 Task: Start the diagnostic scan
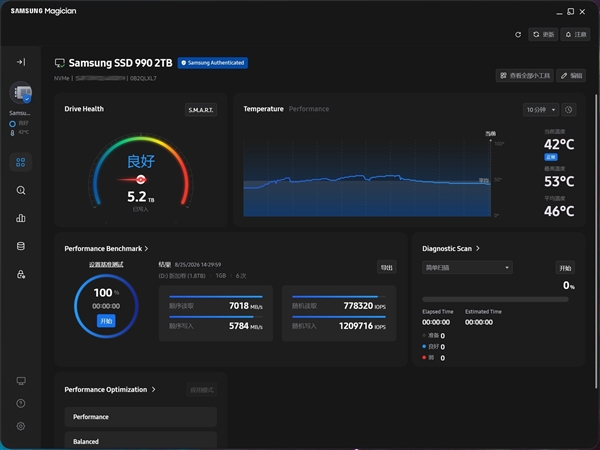(x=565, y=268)
